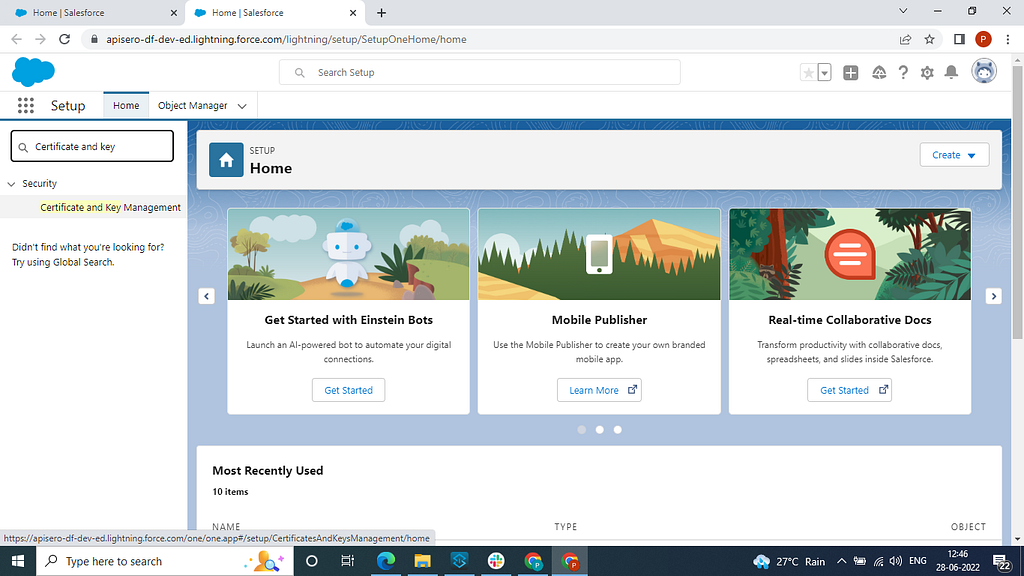Open the favorites list dropdown arrow
Viewport: 1024px width, 576px height.
pos(824,72)
